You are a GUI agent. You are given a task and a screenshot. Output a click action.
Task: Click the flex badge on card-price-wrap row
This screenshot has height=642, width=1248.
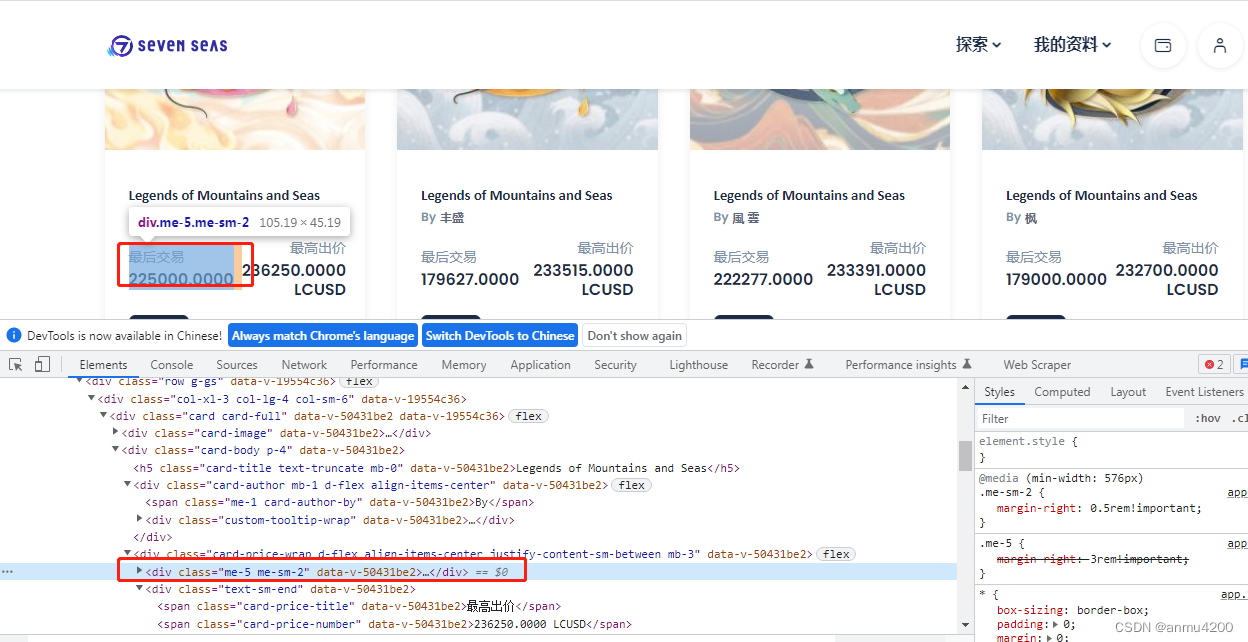836,554
